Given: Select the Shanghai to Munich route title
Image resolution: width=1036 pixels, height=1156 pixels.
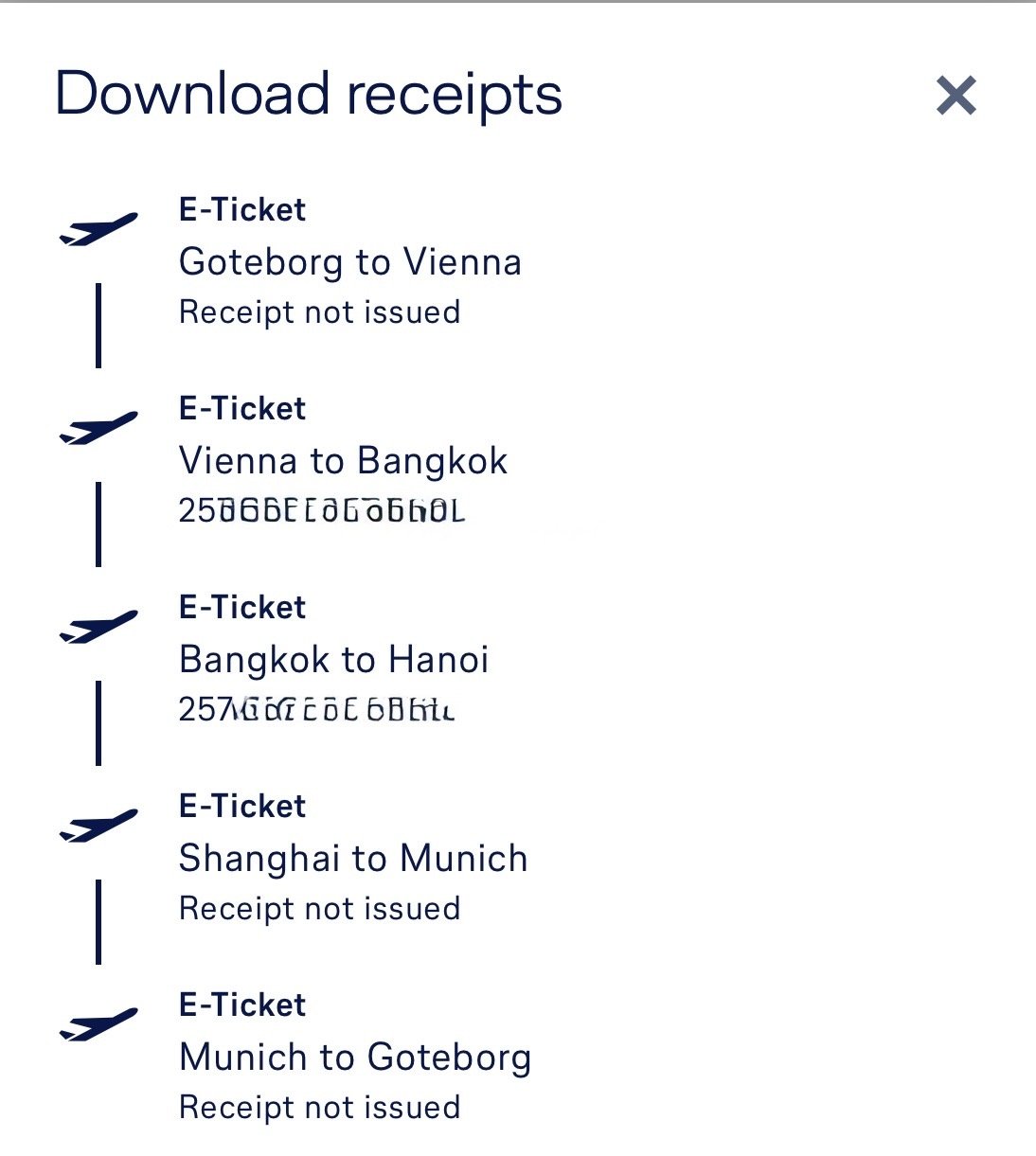Looking at the screenshot, I should [352, 859].
